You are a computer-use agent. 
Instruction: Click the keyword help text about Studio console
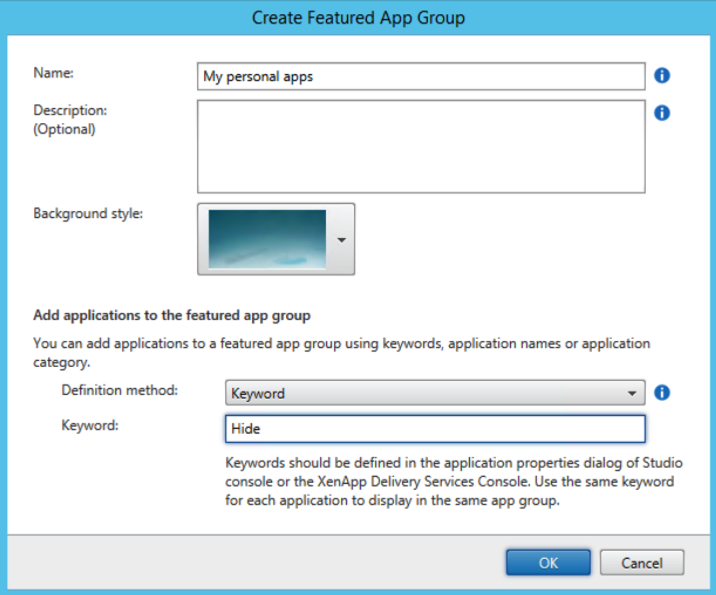(453, 482)
